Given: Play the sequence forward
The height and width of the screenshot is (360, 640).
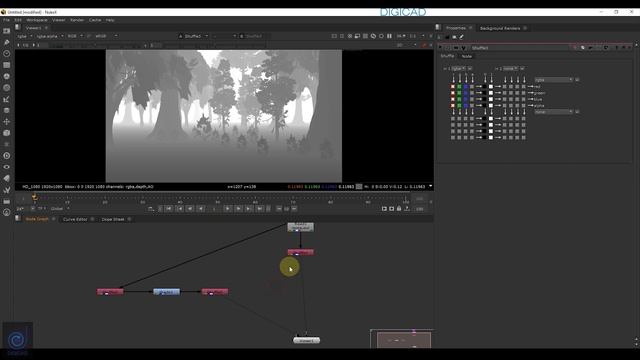Looking at the screenshot, I should (228, 209).
